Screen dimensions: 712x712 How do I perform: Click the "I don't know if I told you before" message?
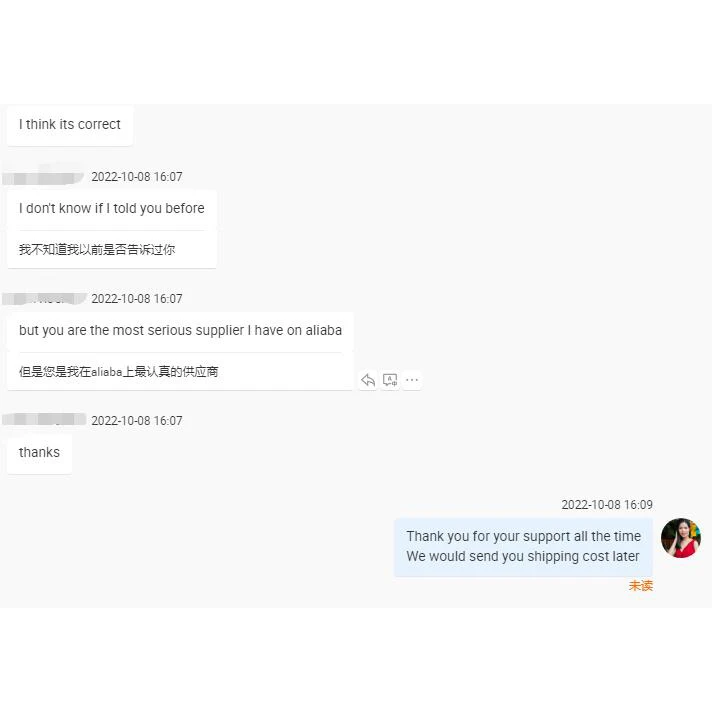click(112, 208)
